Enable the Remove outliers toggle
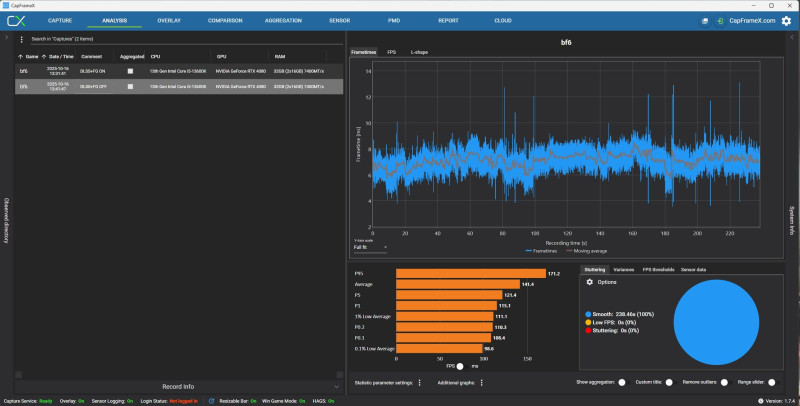Viewport: 800px width, 406px height. (727, 382)
